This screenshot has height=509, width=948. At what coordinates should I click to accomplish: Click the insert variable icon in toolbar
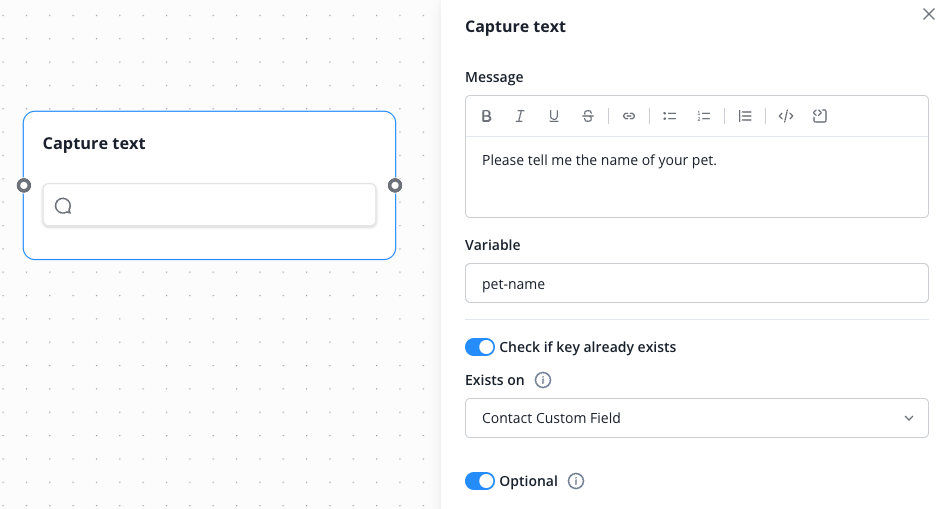(x=820, y=116)
